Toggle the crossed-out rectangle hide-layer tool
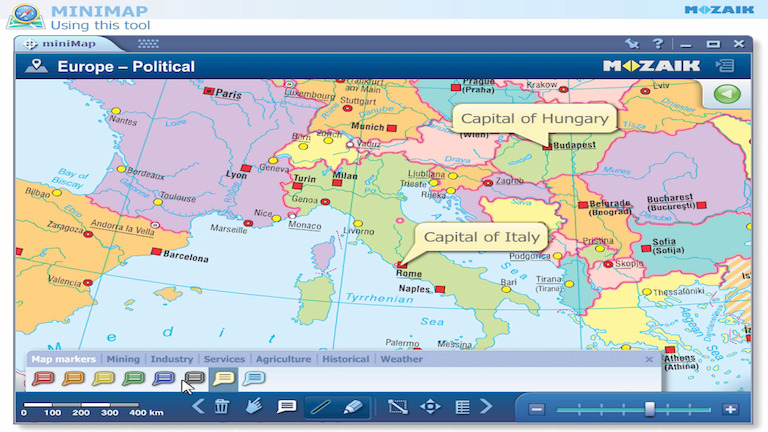This screenshot has width=768, height=432. pos(398,406)
